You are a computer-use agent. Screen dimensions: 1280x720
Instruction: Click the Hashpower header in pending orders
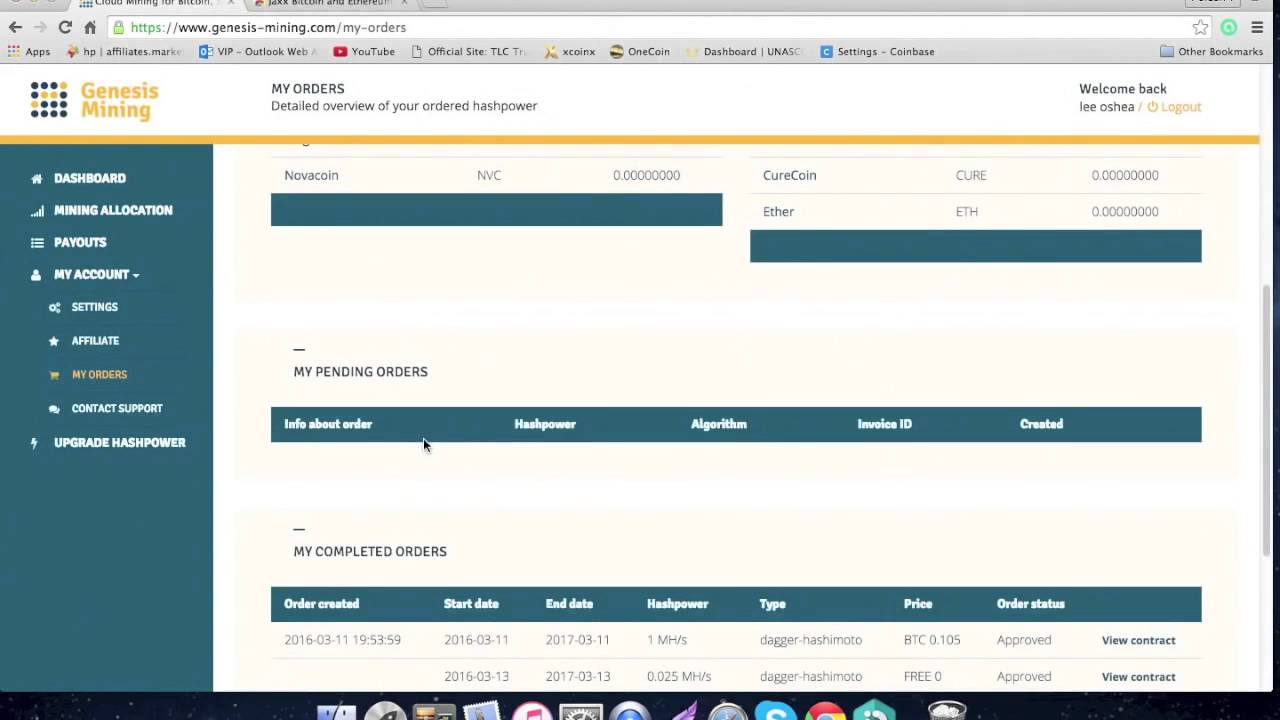(x=545, y=424)
